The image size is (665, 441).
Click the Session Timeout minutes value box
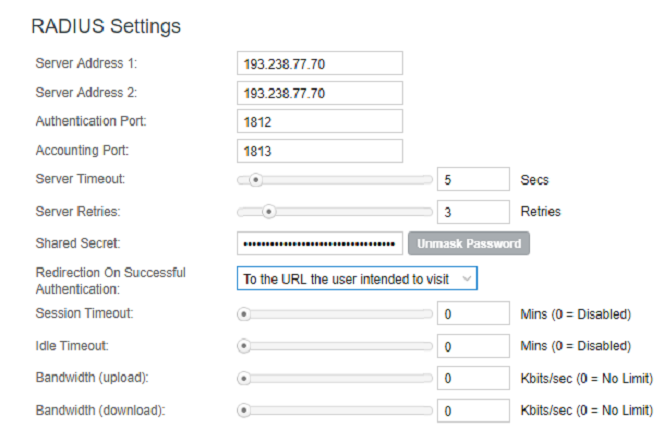coord(473,314)
